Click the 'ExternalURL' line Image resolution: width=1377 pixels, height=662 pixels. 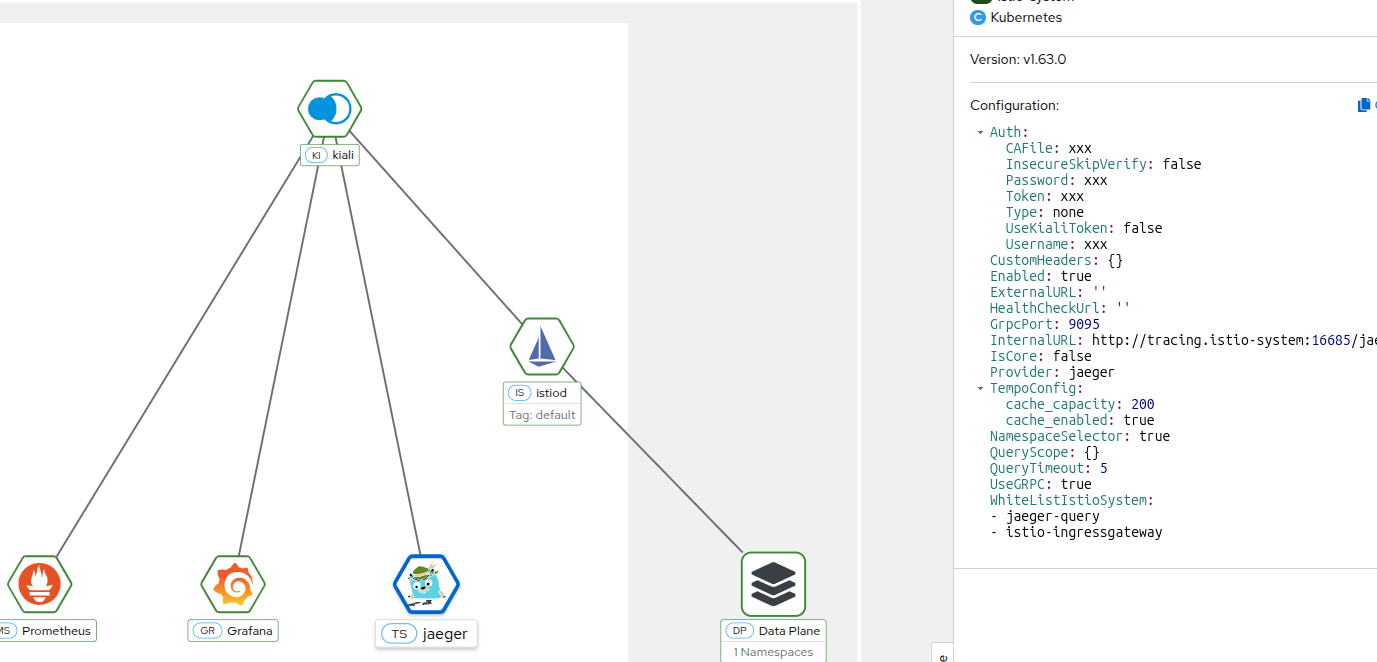(1048, 292)
